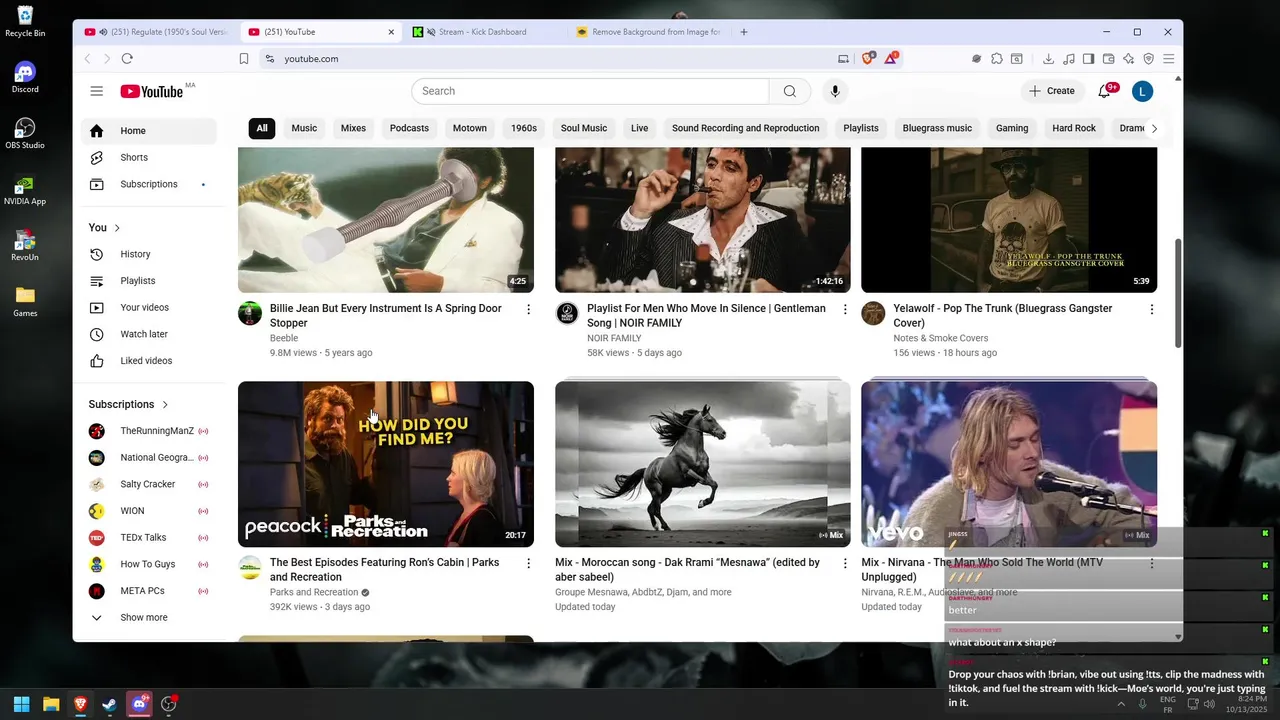This screenshot has width=1280, height=720.
Task: Click the install app icon in address bar
Action: pos(844,59)
